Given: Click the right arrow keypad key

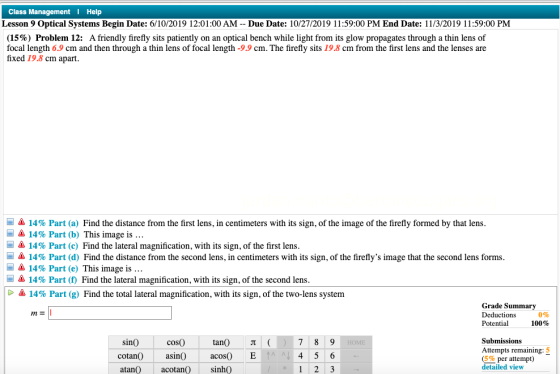Looking at the screenshot, I should pyautogui.click(x=356, y=369).
